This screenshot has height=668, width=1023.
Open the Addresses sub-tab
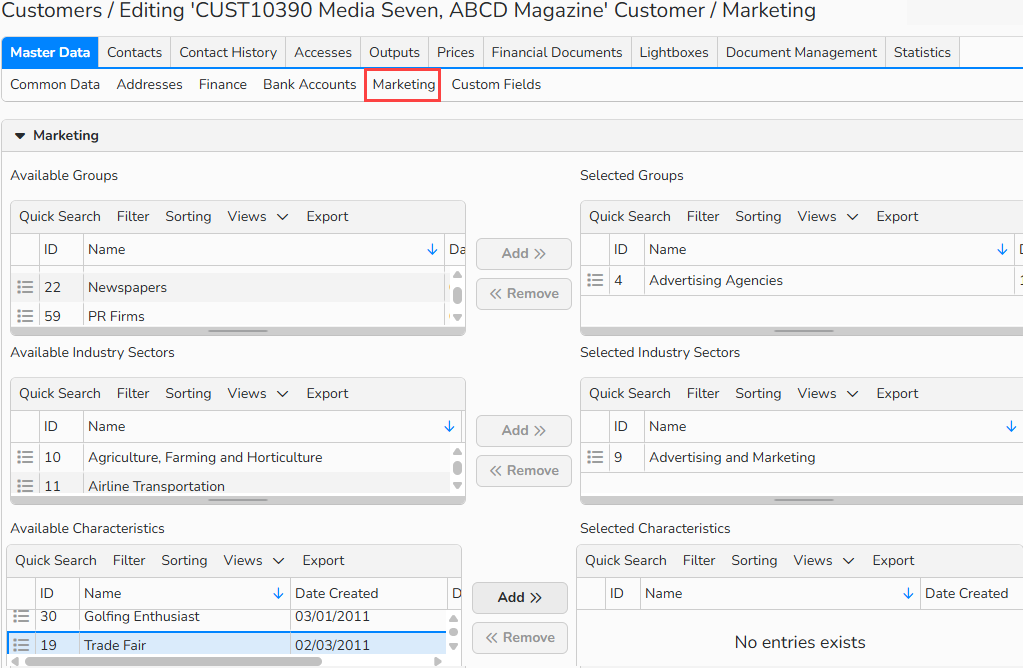click(149, 84)
